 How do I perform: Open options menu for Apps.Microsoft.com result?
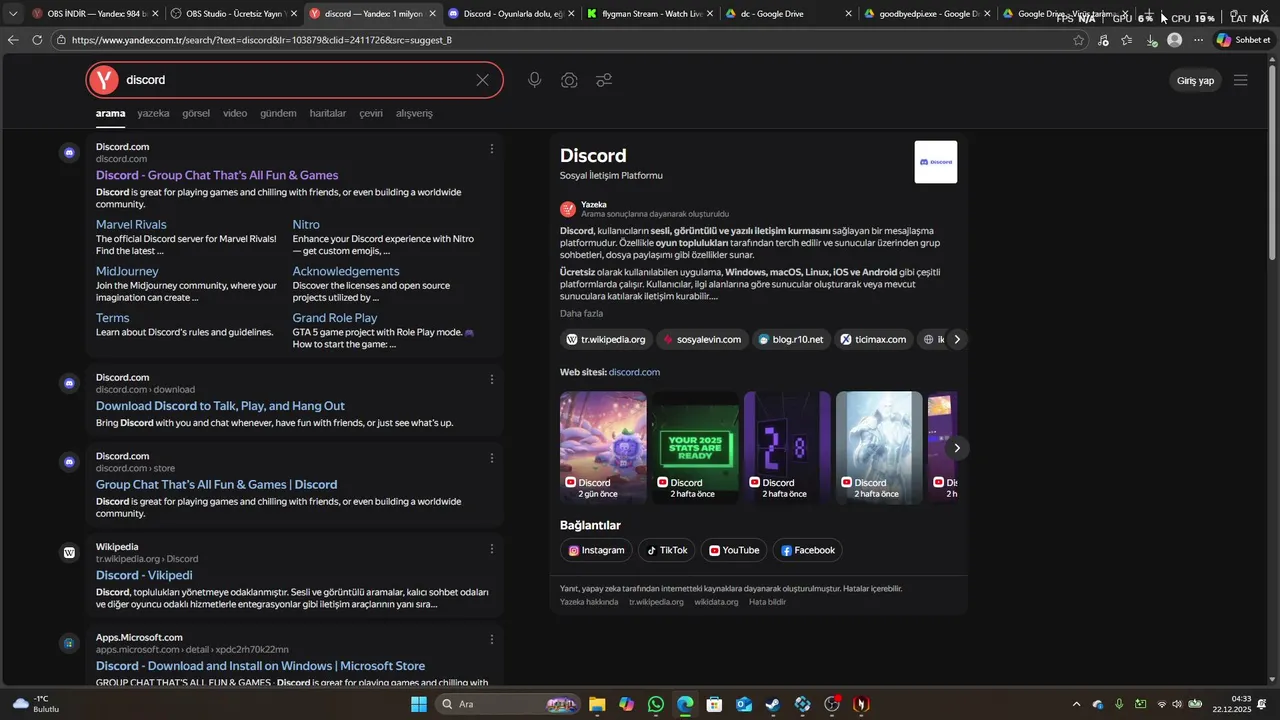point(491,639)
